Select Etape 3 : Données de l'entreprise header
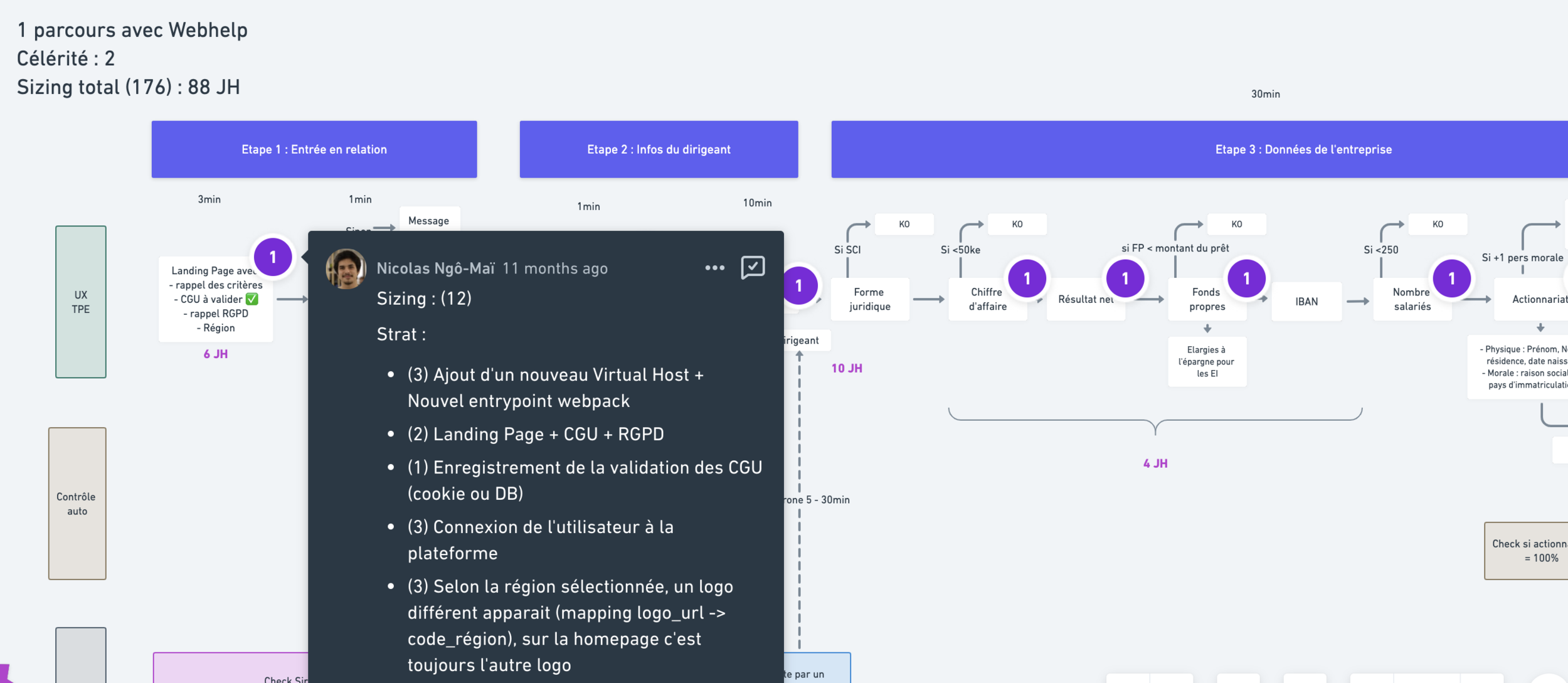1568x683 pixels. (1303, 149)
